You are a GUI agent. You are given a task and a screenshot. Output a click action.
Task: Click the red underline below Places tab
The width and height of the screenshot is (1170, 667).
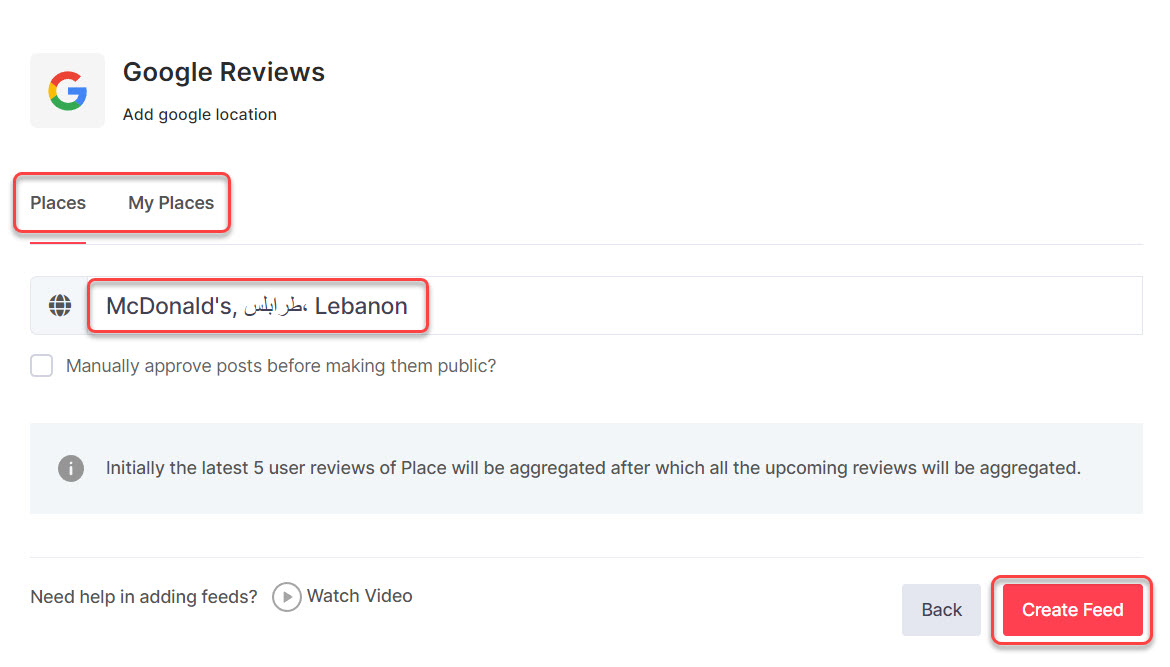click(58, 243)
